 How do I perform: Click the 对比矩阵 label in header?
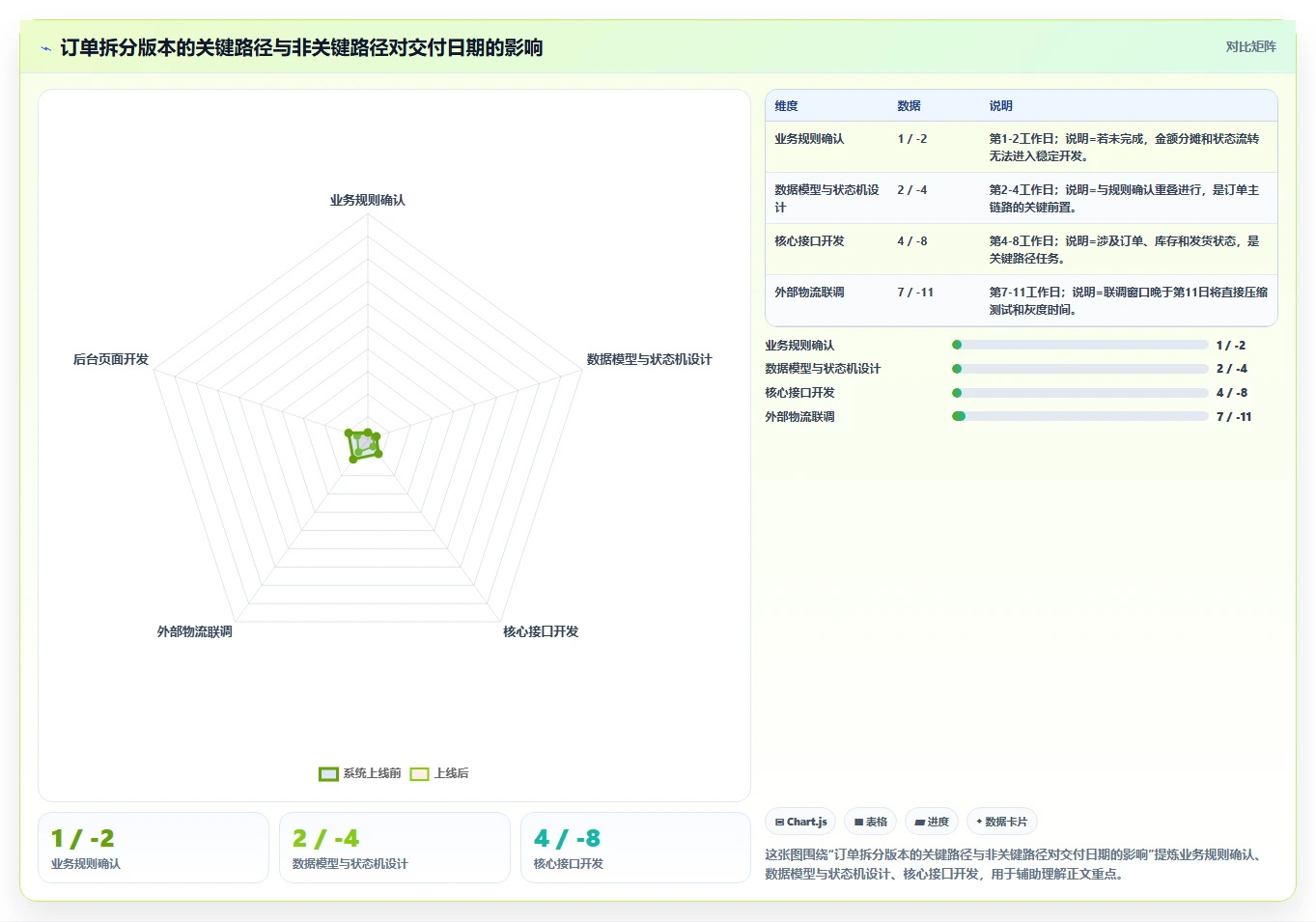click(1250, 46)
